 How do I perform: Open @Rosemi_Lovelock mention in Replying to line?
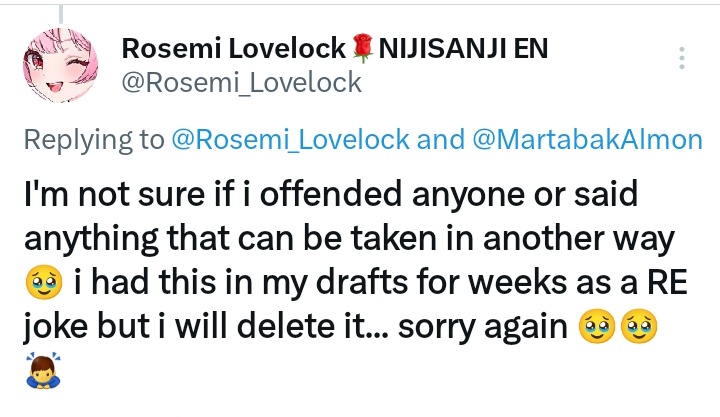[x=290, y=140]
